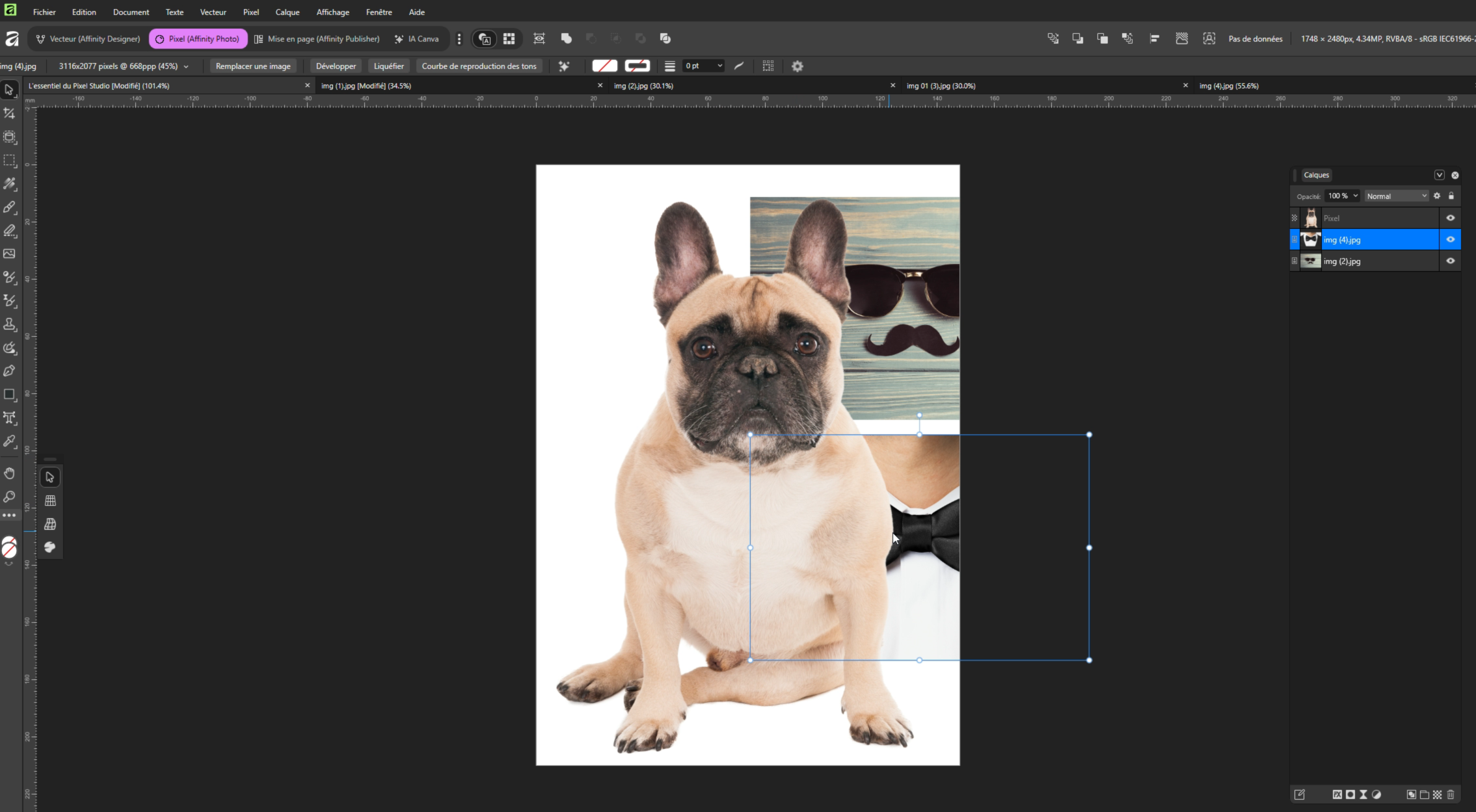Click the Remplacer une image button
Viewport: 1476px width, 812px height.
253,66
